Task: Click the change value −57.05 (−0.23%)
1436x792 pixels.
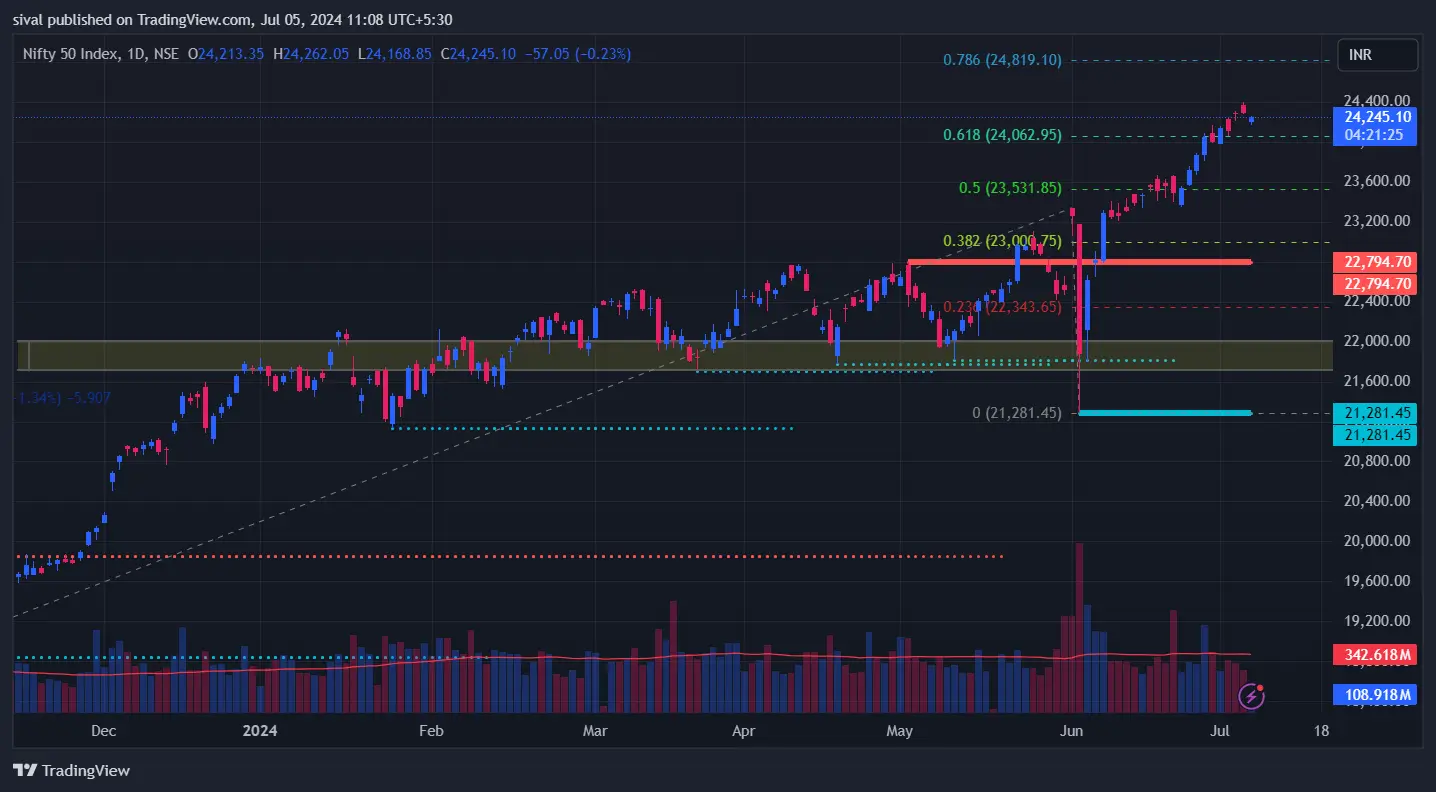Action: tap(577, 54)
